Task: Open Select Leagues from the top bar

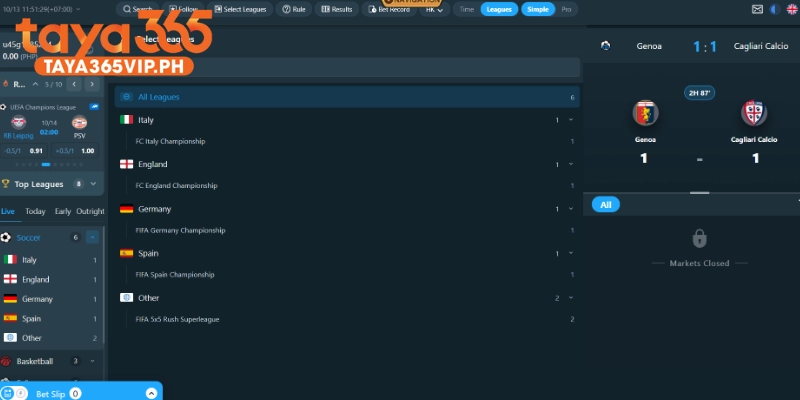Action: [240, 9]
